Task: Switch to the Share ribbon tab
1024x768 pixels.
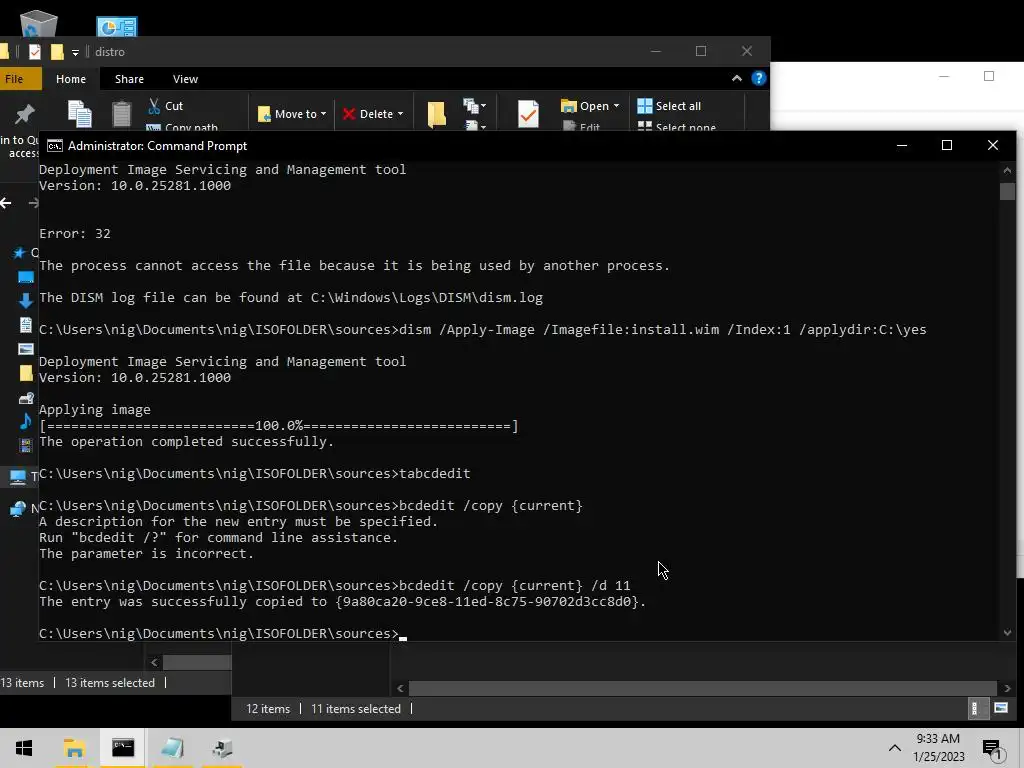Action: (x=129, y=79)
